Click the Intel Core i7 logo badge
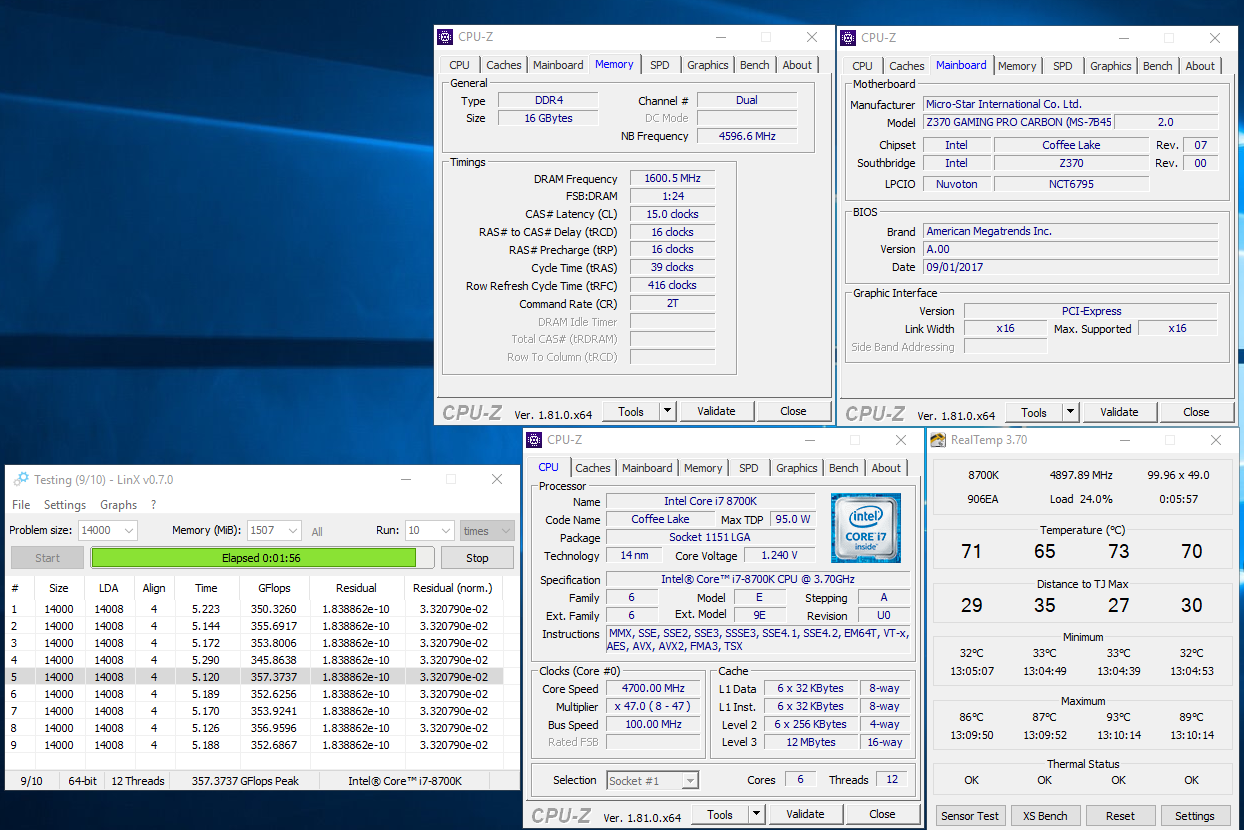The image size is (1244, 830). [865, 528]
